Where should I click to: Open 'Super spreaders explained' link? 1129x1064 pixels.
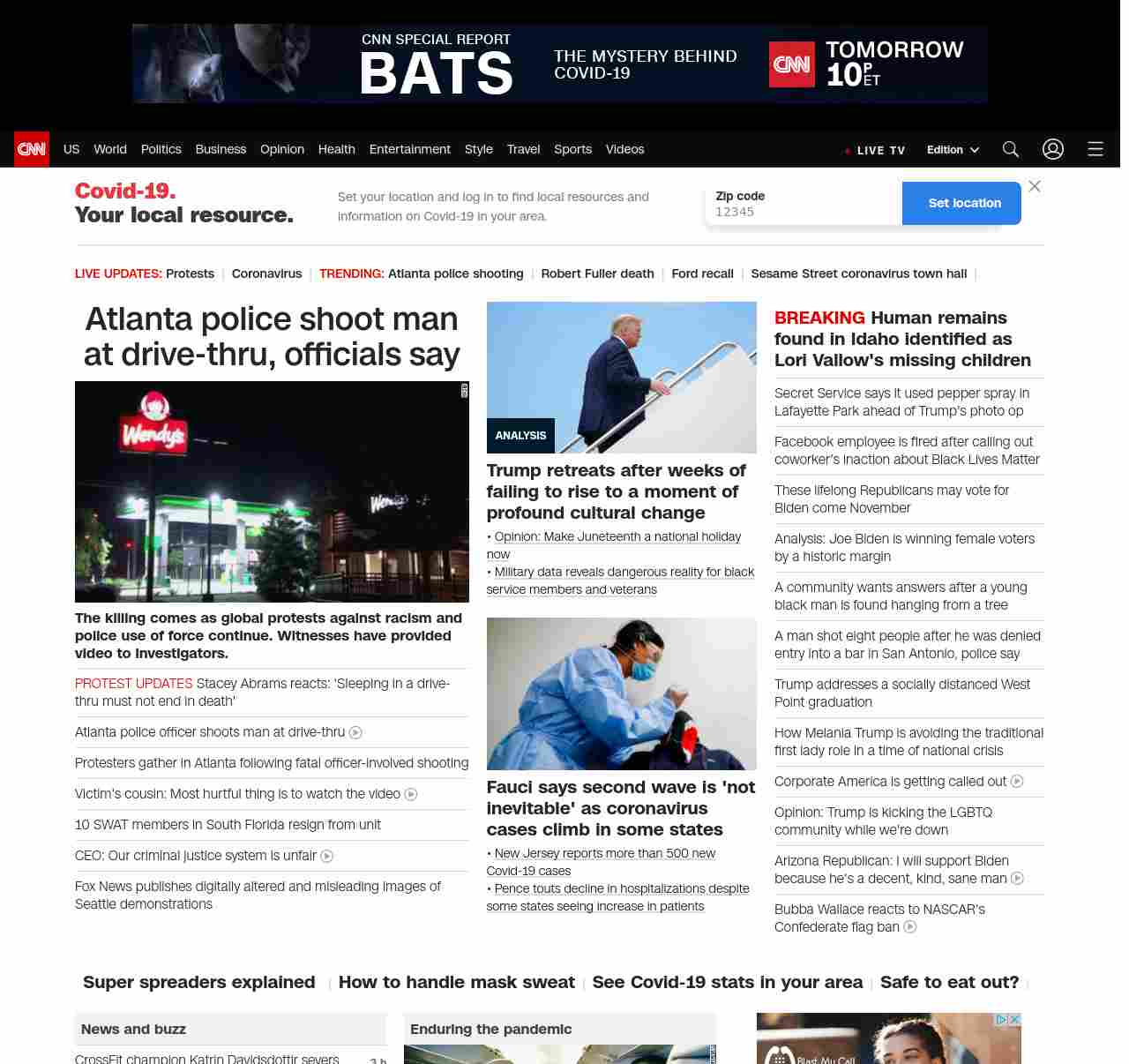coord(198,982)
